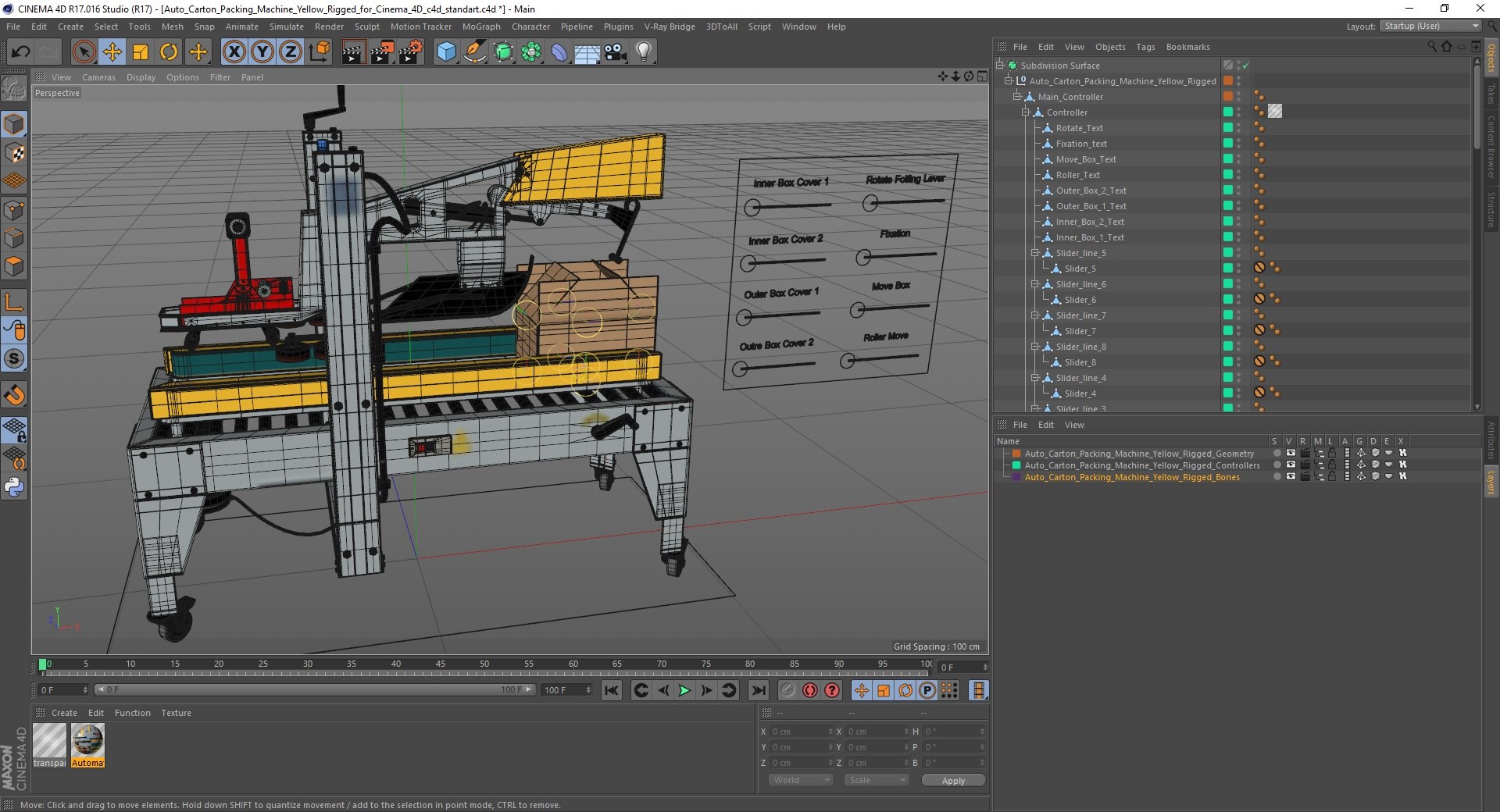Viewport: 1500px width, 812px height.
Task: Collapse the Controller object tree
Action: [x=1026, y=112]
